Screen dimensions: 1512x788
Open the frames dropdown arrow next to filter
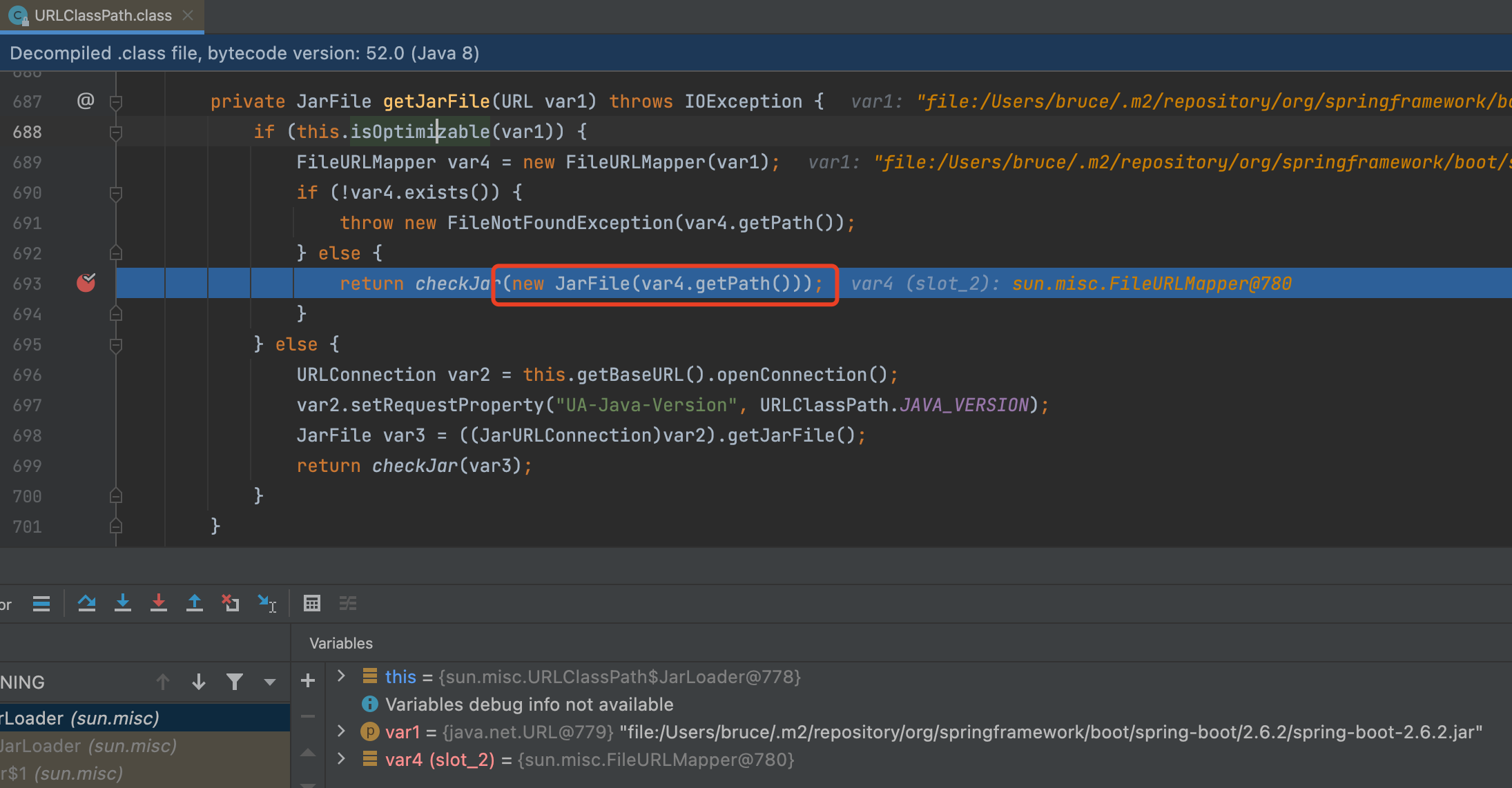click(x=270, y=682)
